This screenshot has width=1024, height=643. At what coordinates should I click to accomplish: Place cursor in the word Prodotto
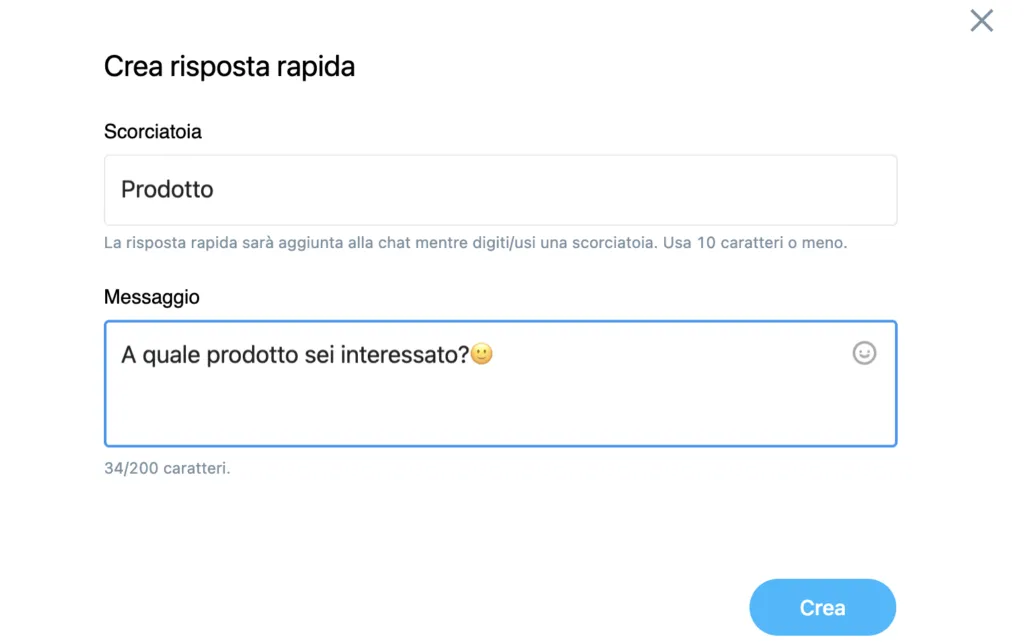point(167,189)
